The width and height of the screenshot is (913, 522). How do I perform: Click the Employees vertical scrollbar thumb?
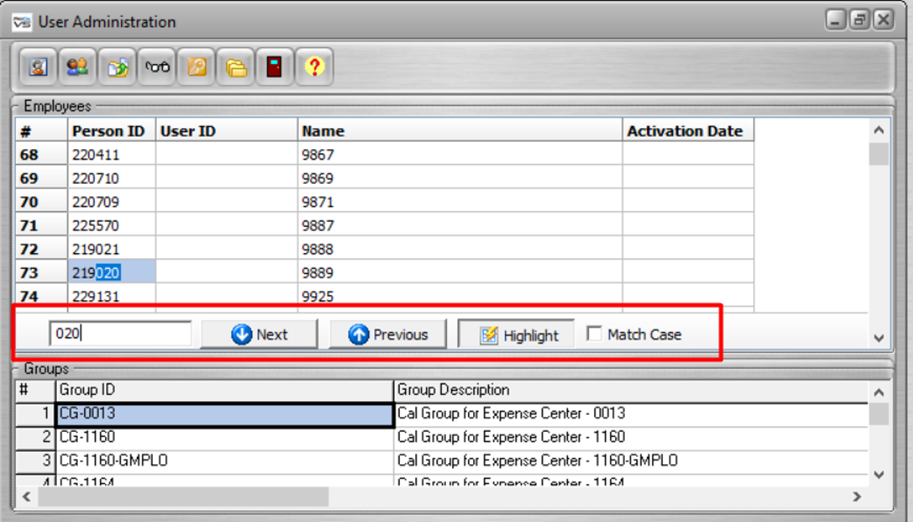[879, 154]
